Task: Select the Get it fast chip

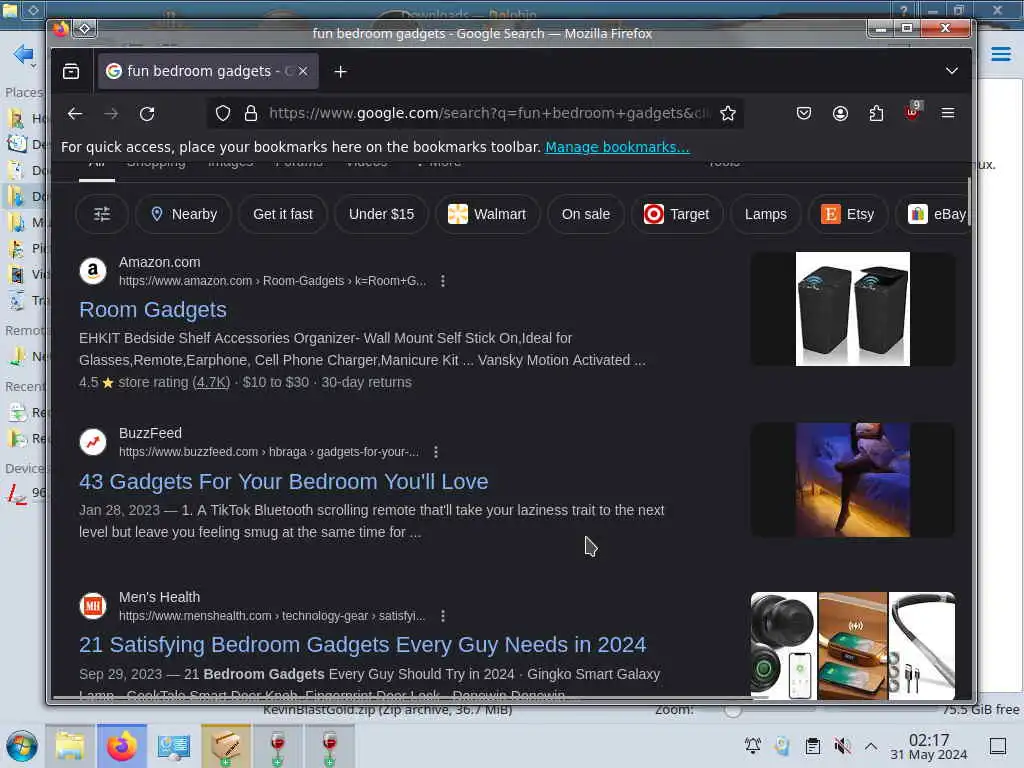Action: click(283, 214)
